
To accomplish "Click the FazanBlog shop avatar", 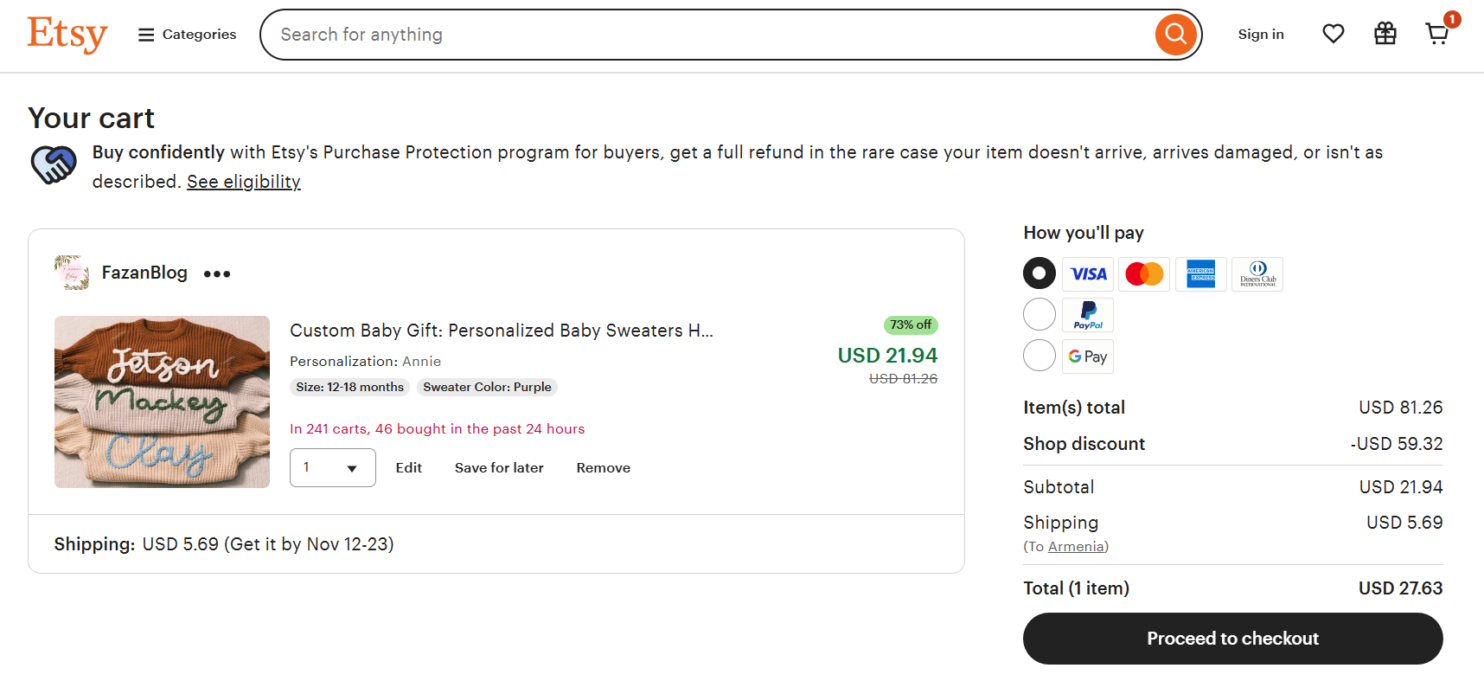I will pos(71,272).
